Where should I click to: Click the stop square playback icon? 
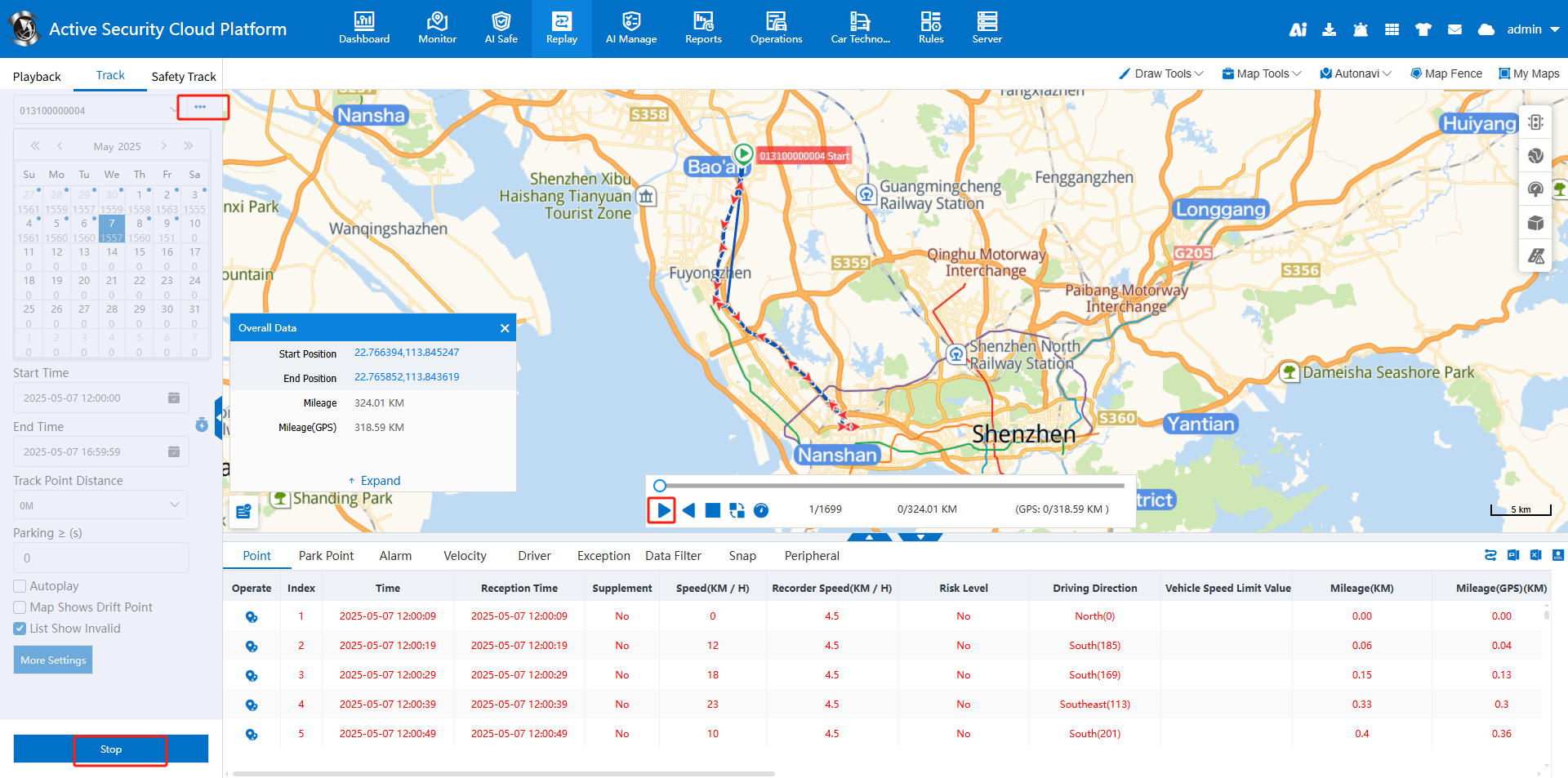[712, 510]
